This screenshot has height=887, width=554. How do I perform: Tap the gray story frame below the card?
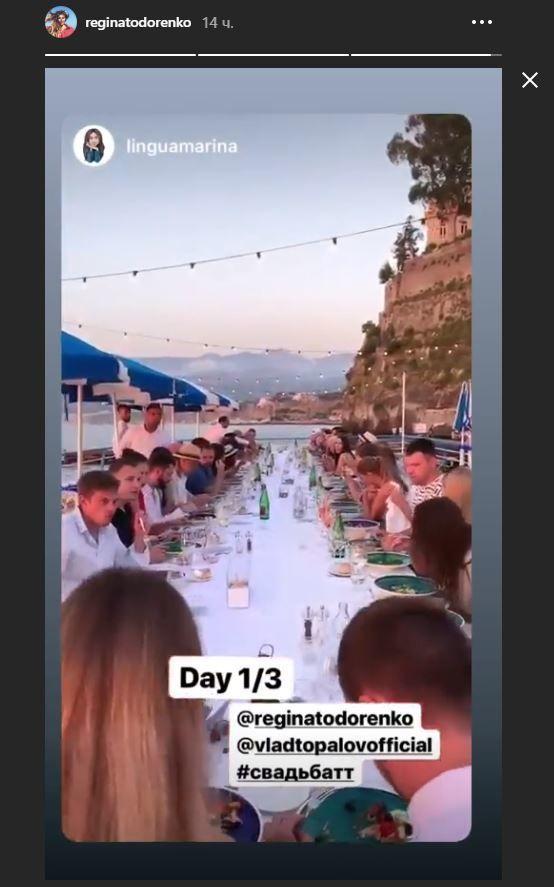[x=273, y=861]
